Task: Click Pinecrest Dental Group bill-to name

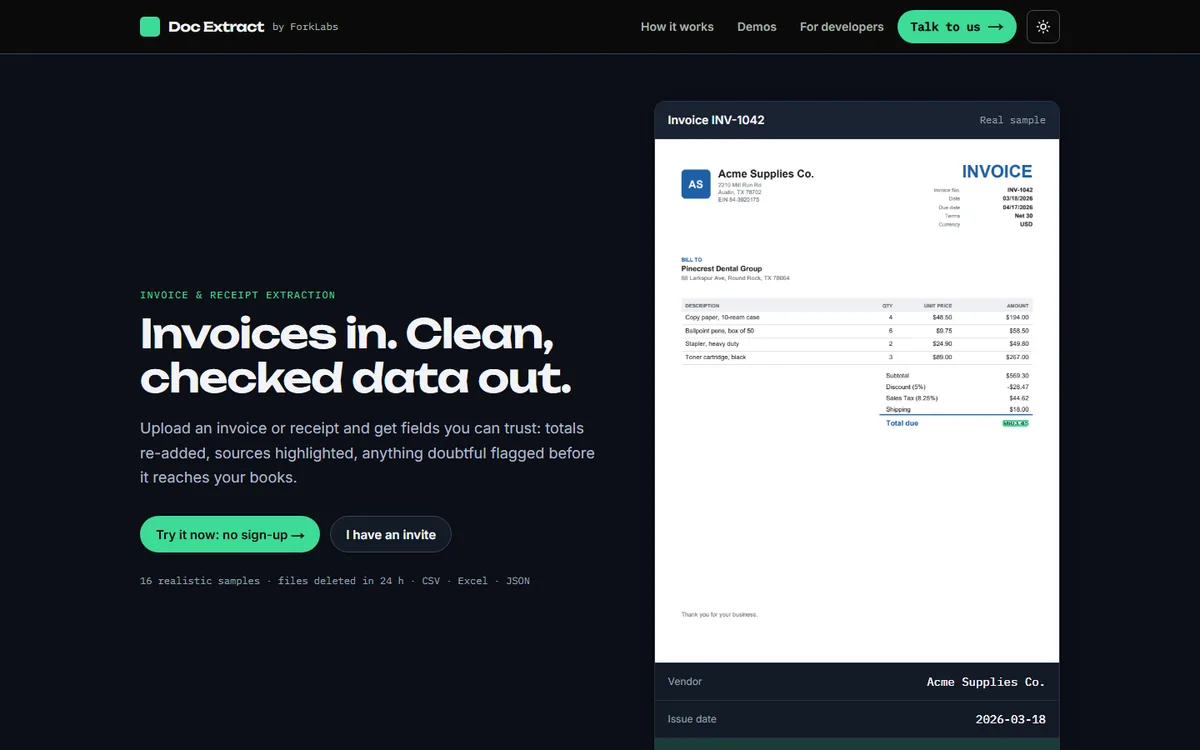Action: 722,269
